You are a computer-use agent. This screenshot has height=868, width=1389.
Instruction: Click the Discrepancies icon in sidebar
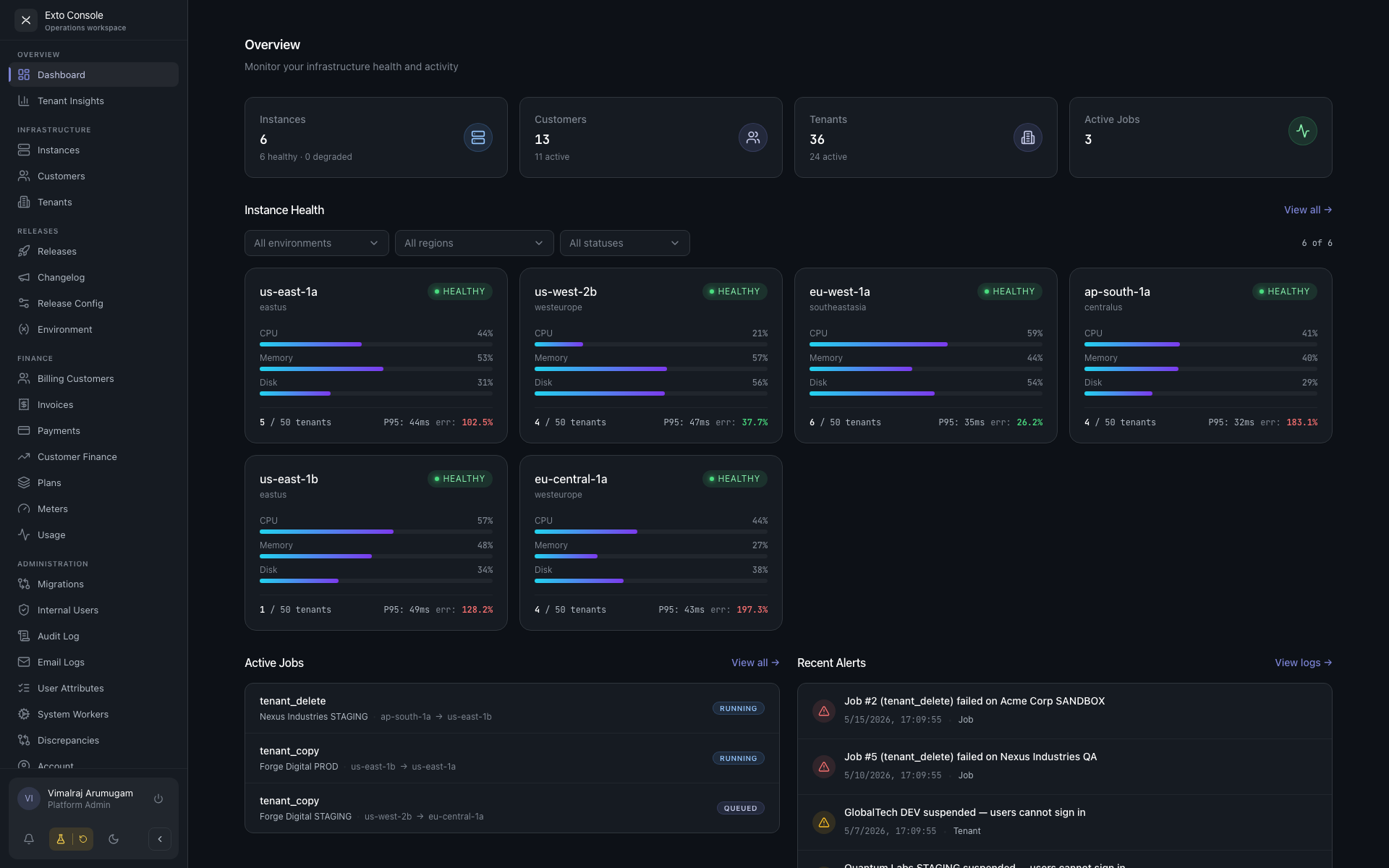[x=24, y=740]
